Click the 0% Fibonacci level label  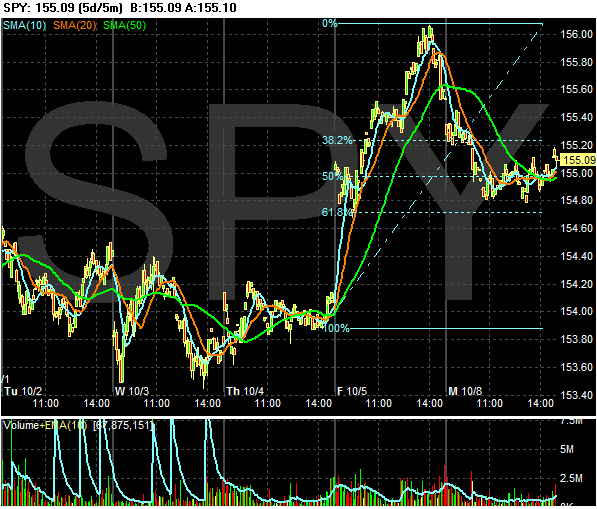(x=330, y=23)
